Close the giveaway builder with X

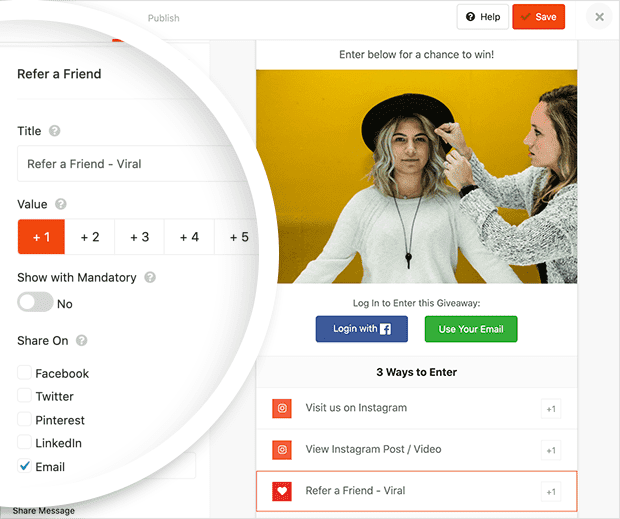tap(599, 17)
